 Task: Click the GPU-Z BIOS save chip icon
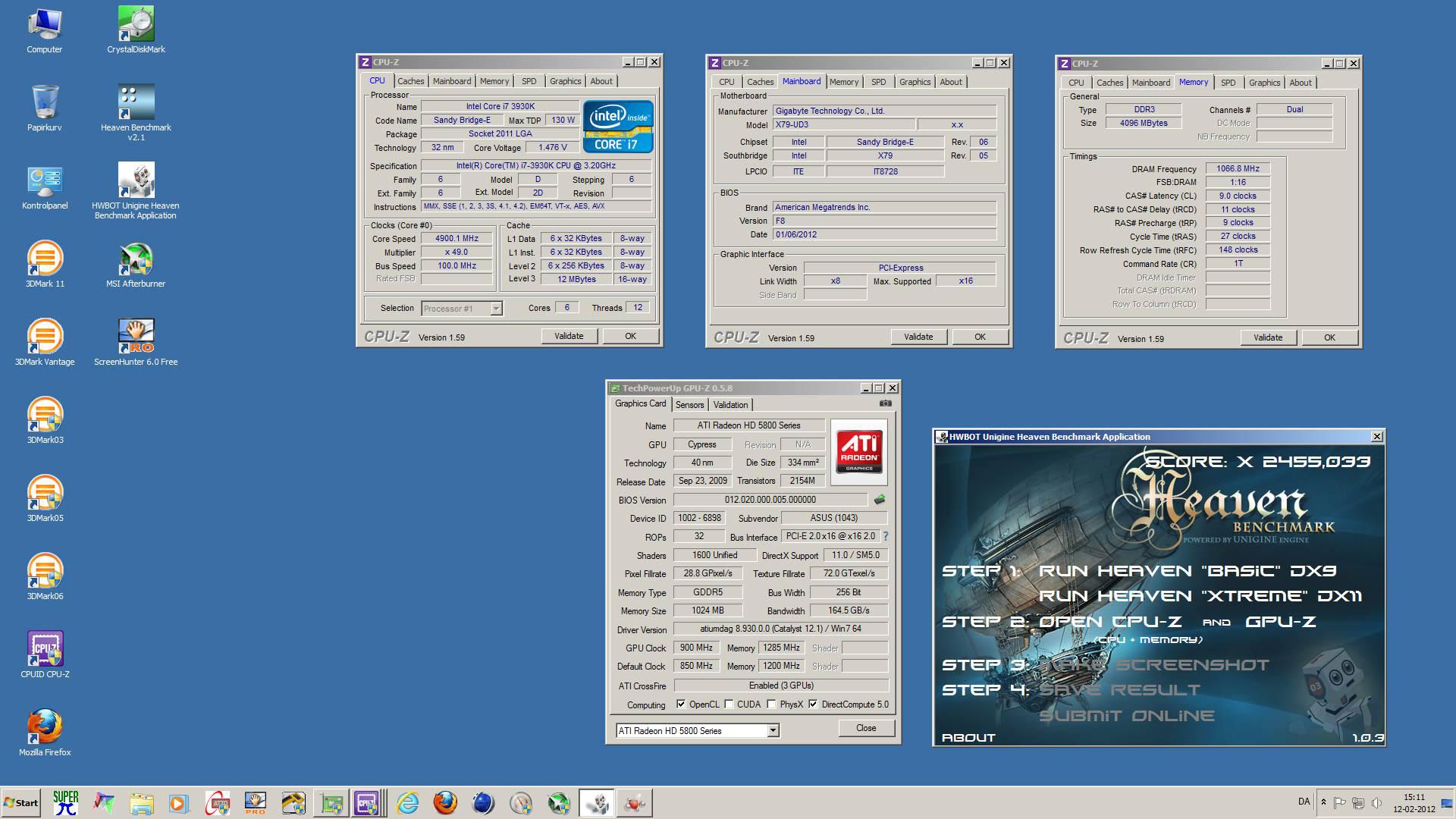880,500
